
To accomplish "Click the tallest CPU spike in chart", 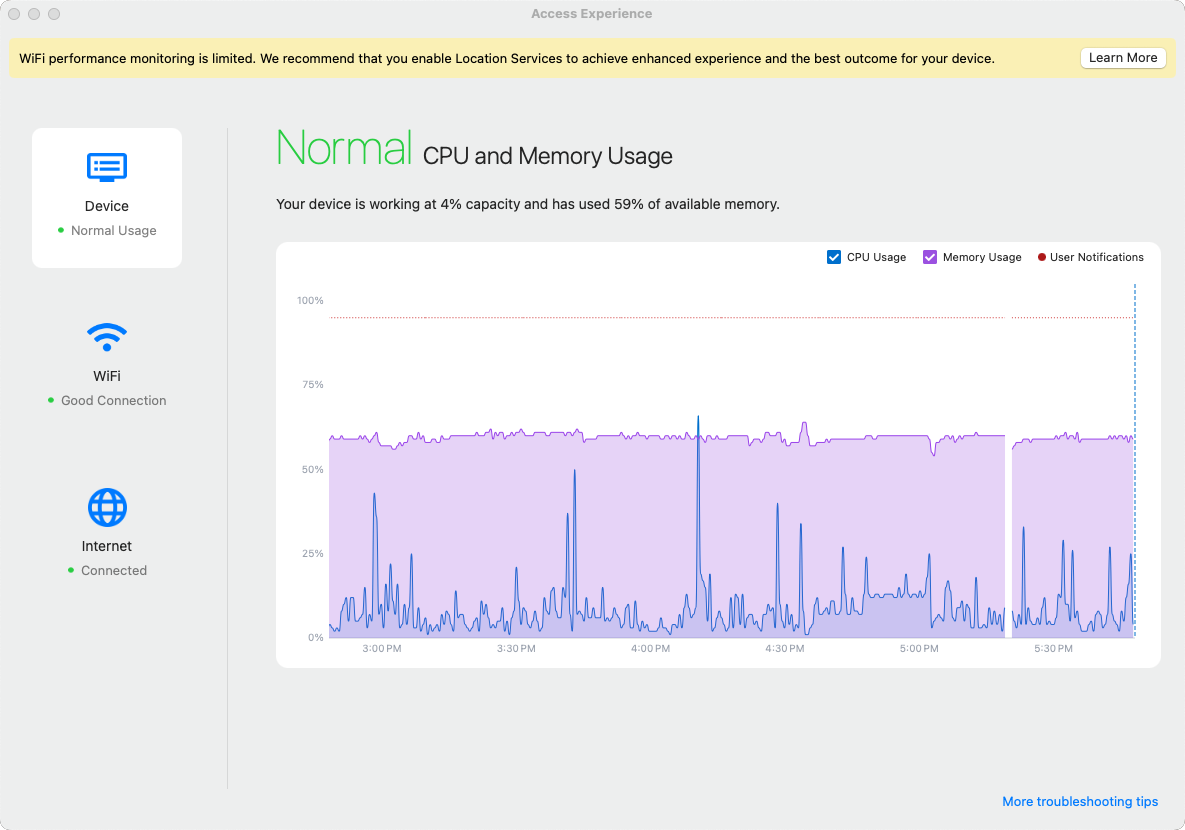I will click(x=698, y=418).
